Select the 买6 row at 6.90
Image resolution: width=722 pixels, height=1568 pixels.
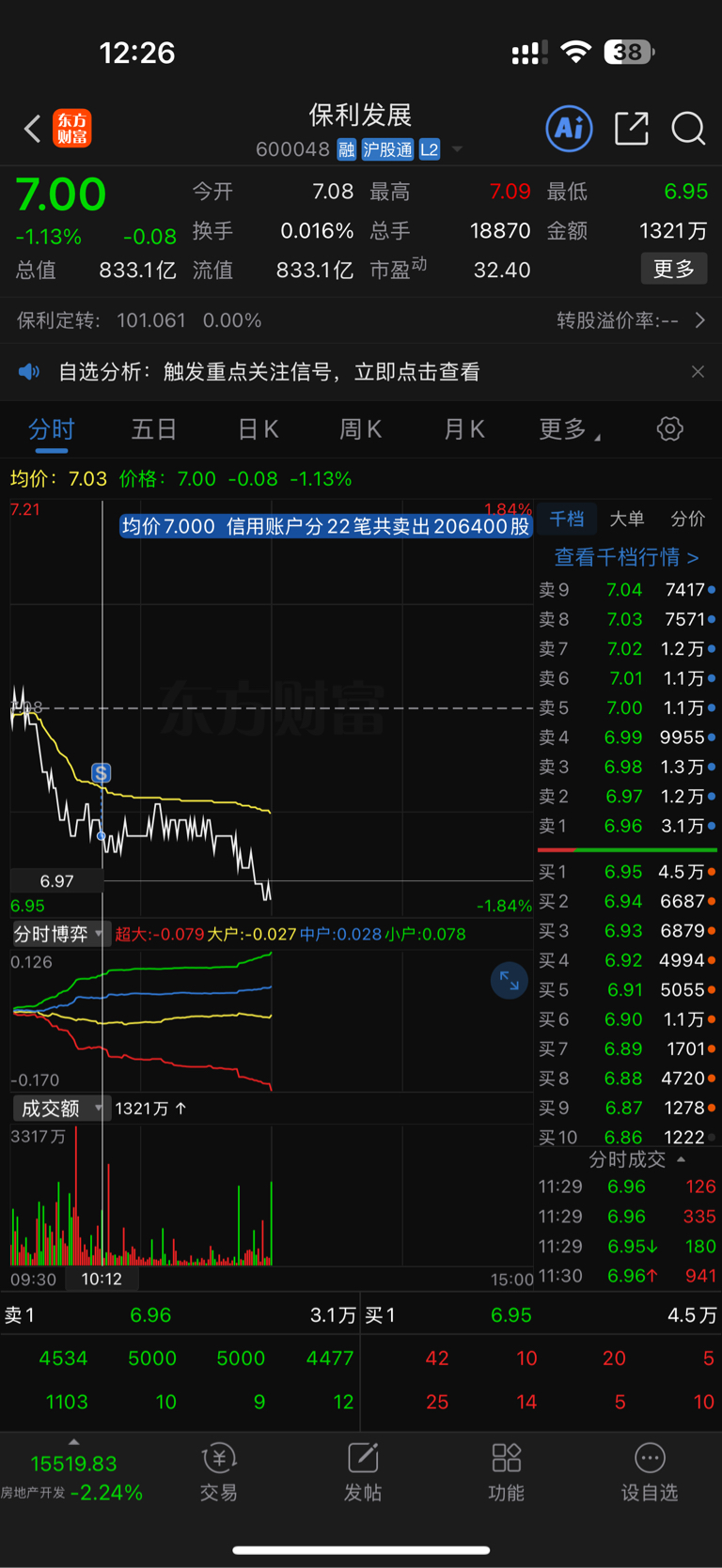pos(627,1019)
